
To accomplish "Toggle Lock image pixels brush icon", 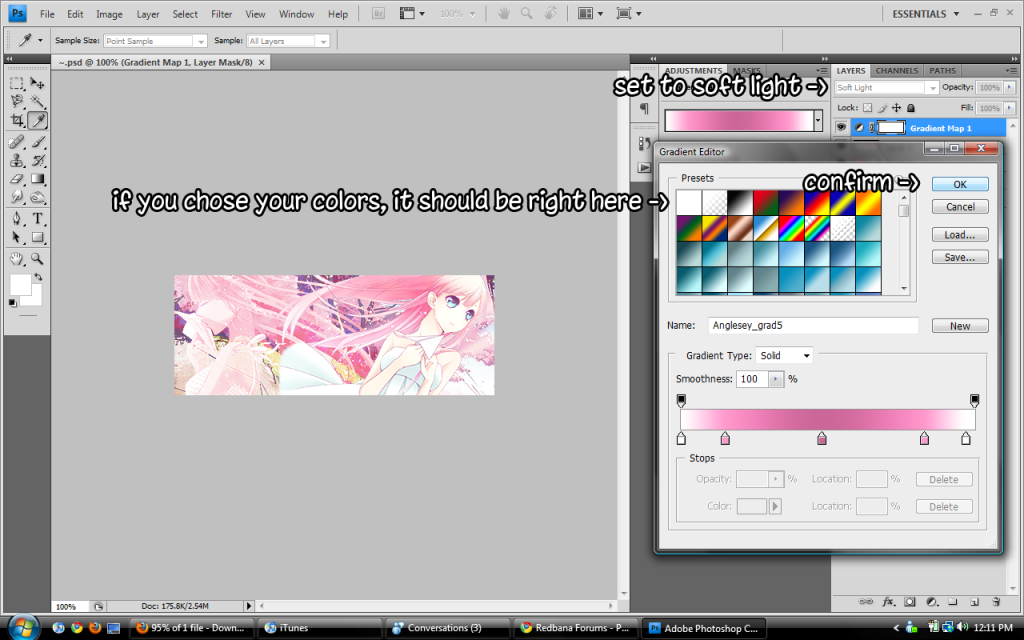I will pos(882,108).
